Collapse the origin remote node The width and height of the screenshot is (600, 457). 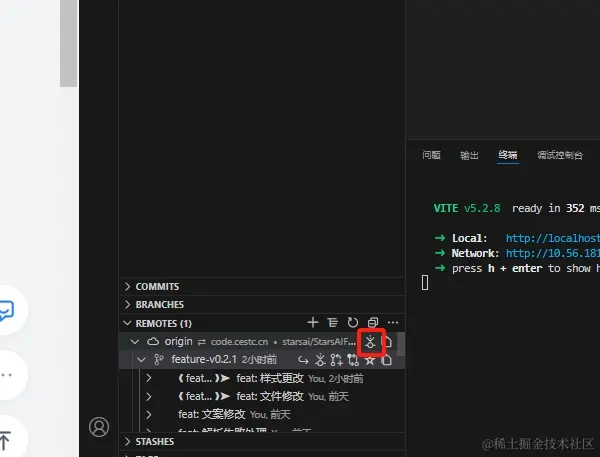(x=135, y=341)
